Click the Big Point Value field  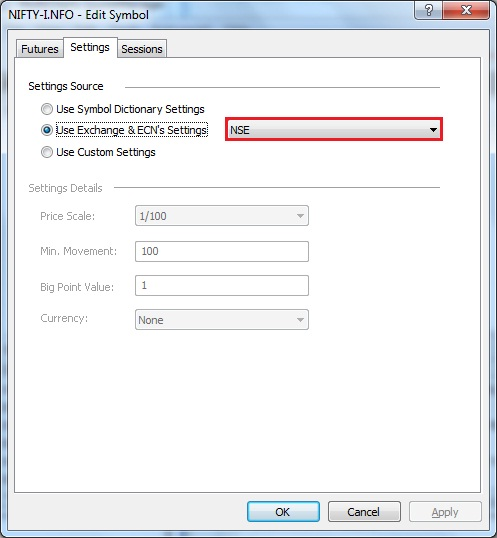coord(222,285)
